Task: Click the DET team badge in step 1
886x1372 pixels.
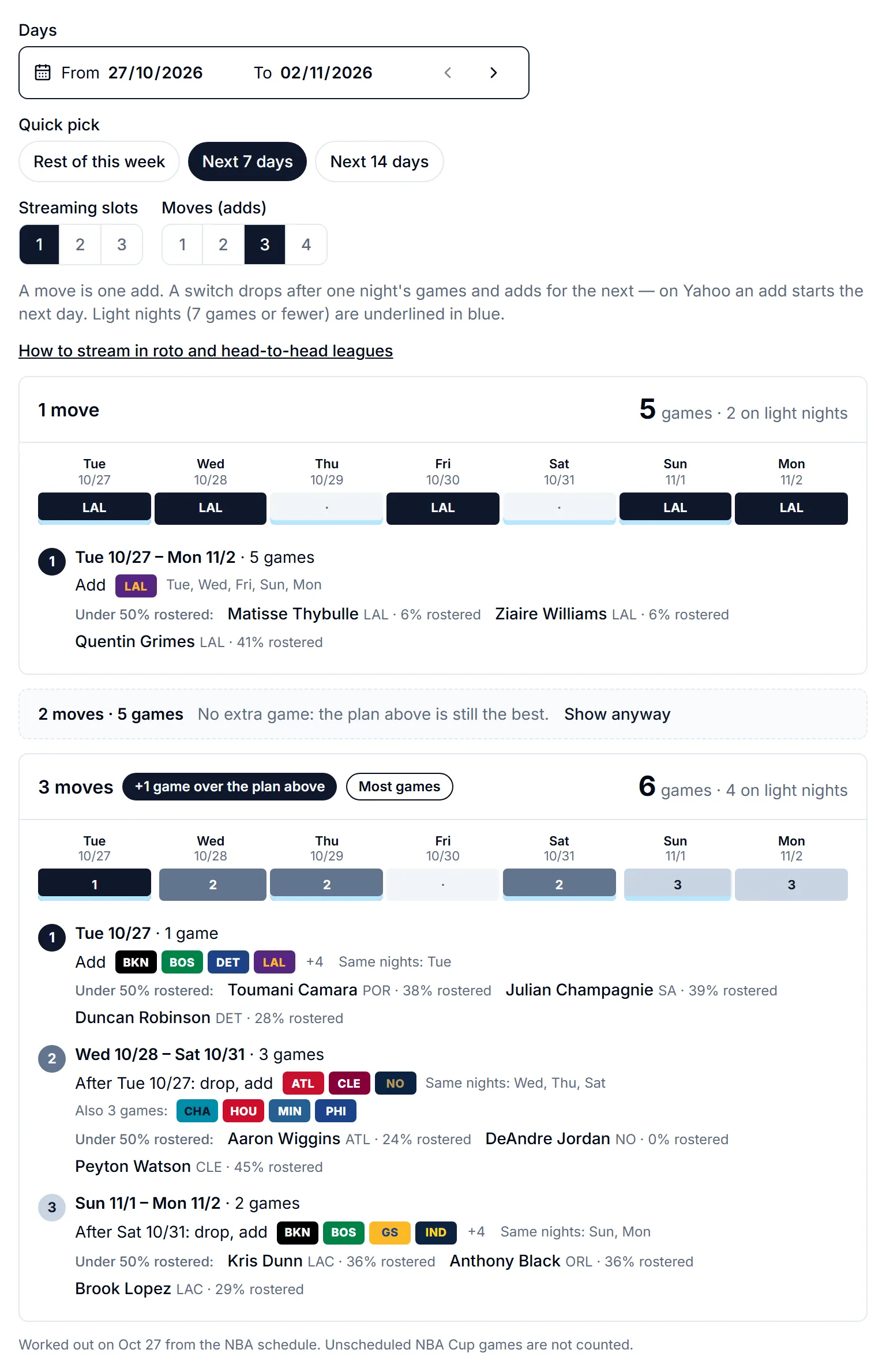Action: (x=228, y=962)
